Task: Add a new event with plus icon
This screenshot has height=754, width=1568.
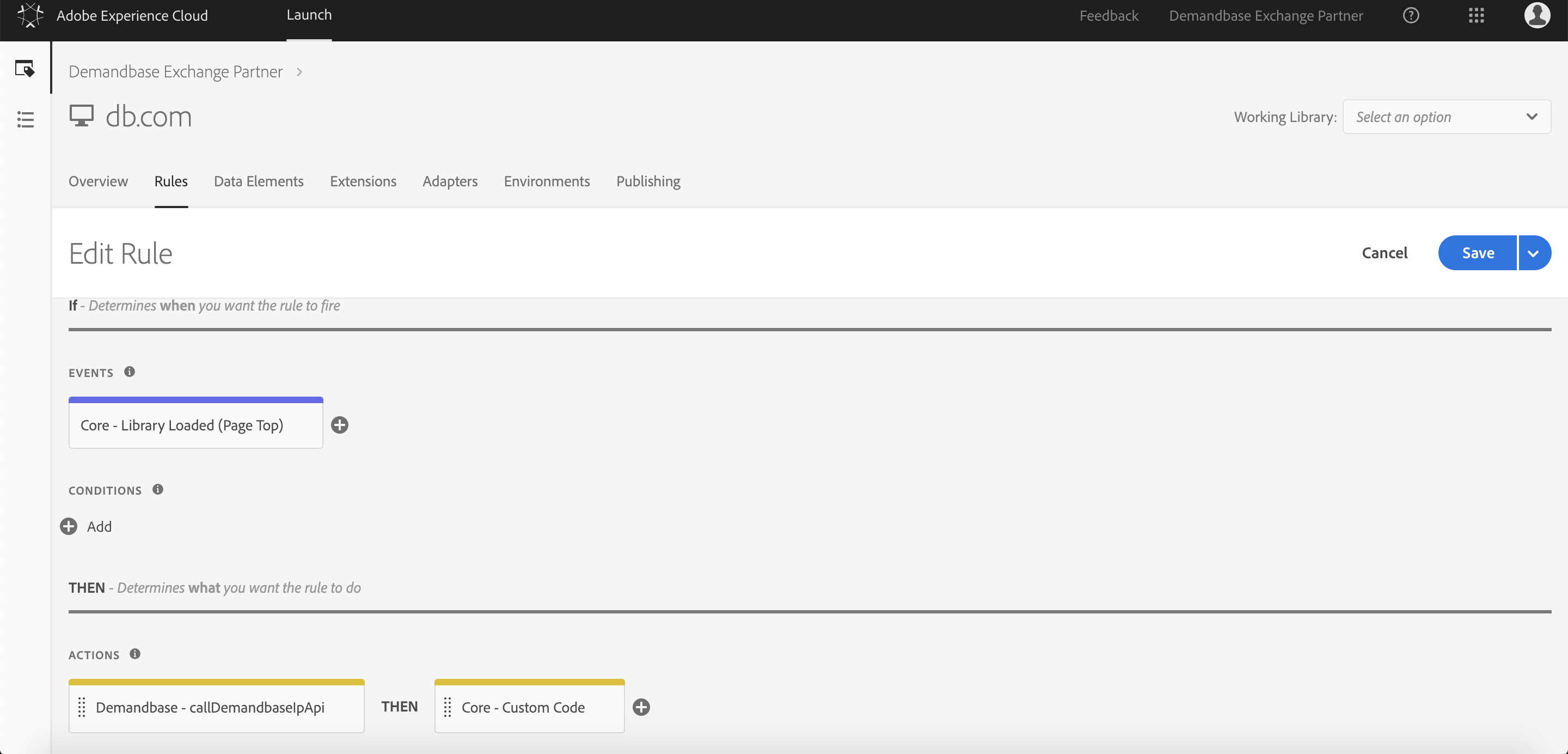Action: (x=340, y=425)
